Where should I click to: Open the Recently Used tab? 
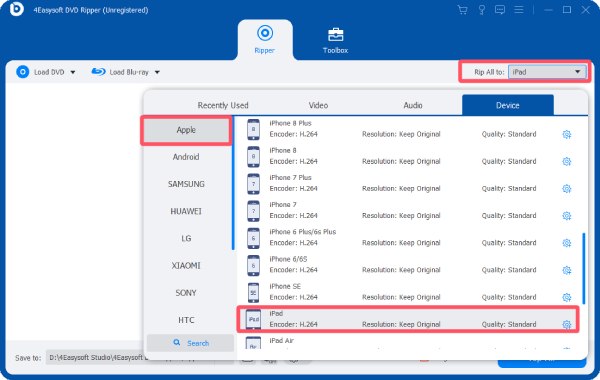click(223, 105)
